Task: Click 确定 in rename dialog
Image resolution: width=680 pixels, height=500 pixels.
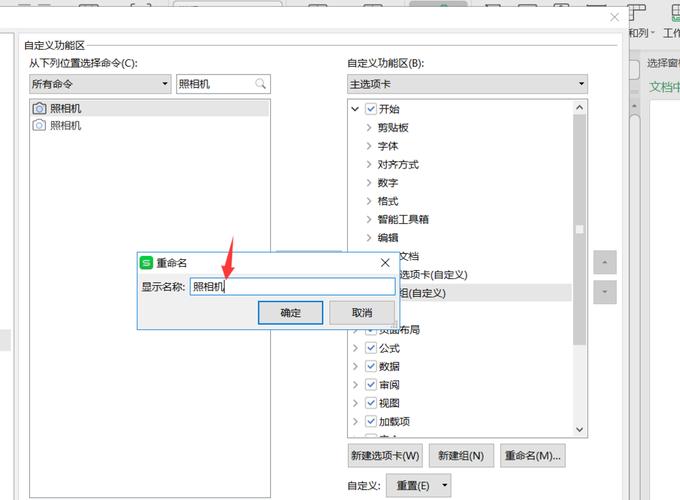Action: pos(290,313)
